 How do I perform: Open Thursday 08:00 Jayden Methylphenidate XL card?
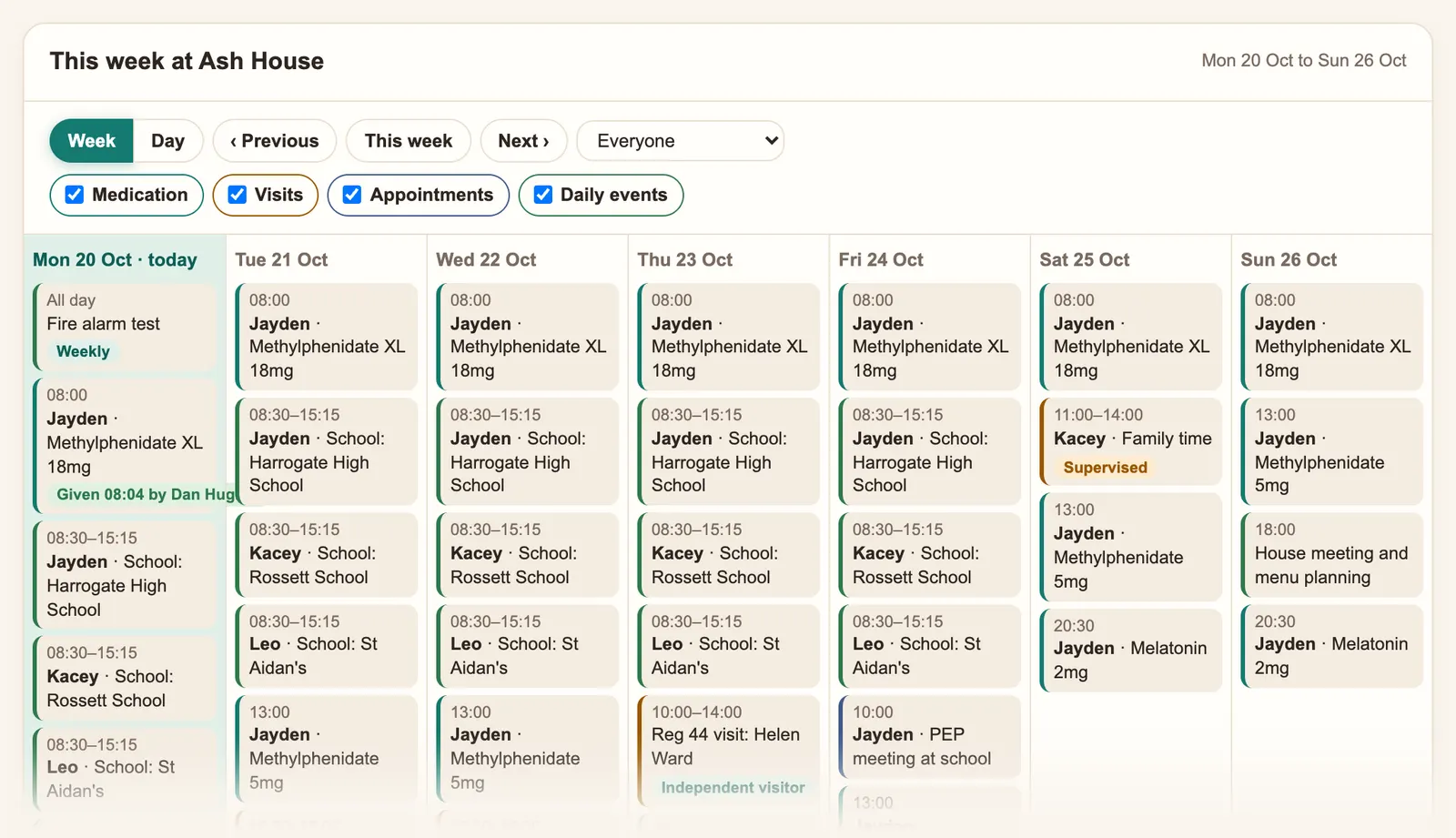729,336
